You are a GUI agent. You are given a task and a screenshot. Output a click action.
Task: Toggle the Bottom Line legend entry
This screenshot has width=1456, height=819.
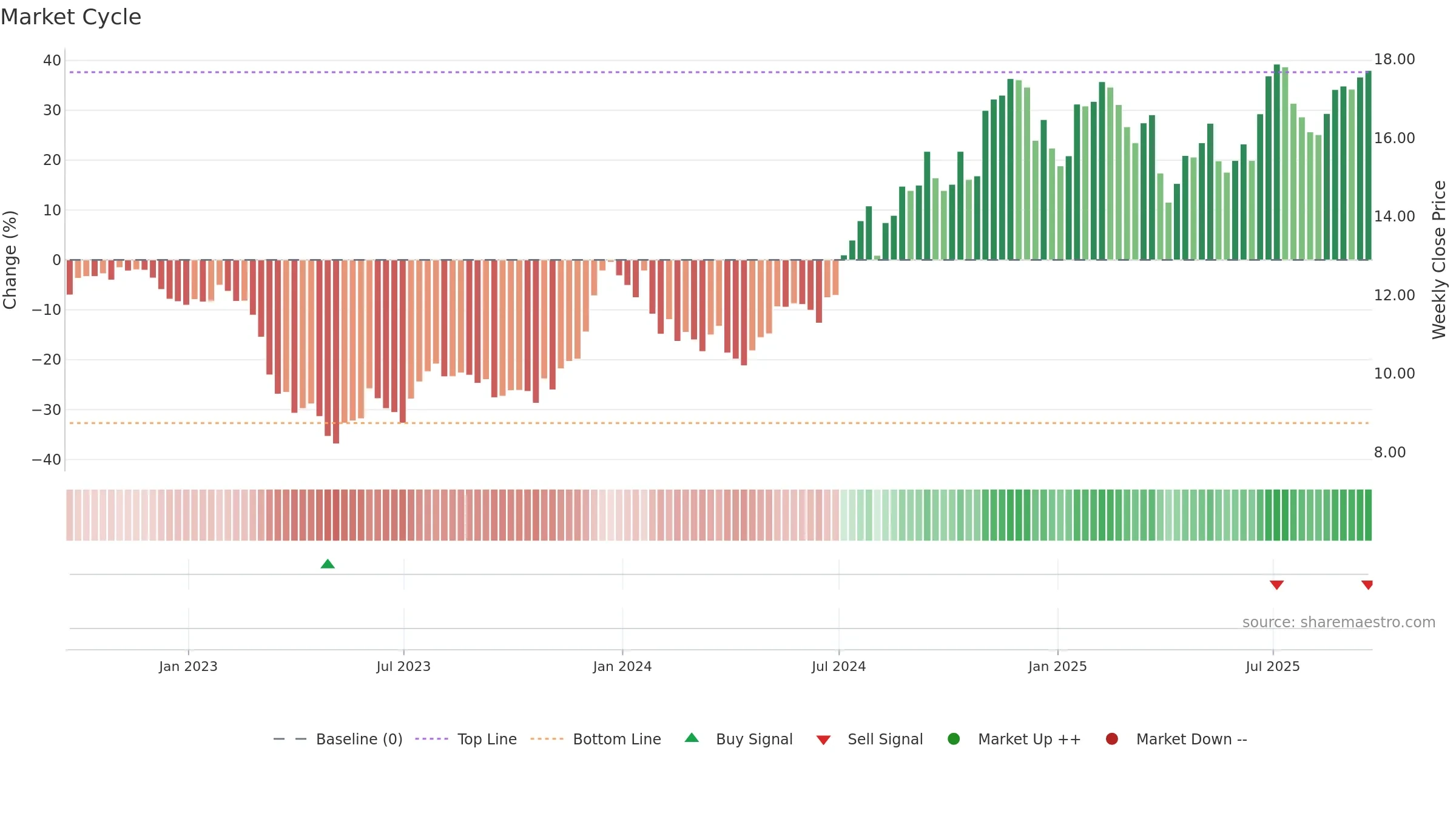click(x=596, y=739)
